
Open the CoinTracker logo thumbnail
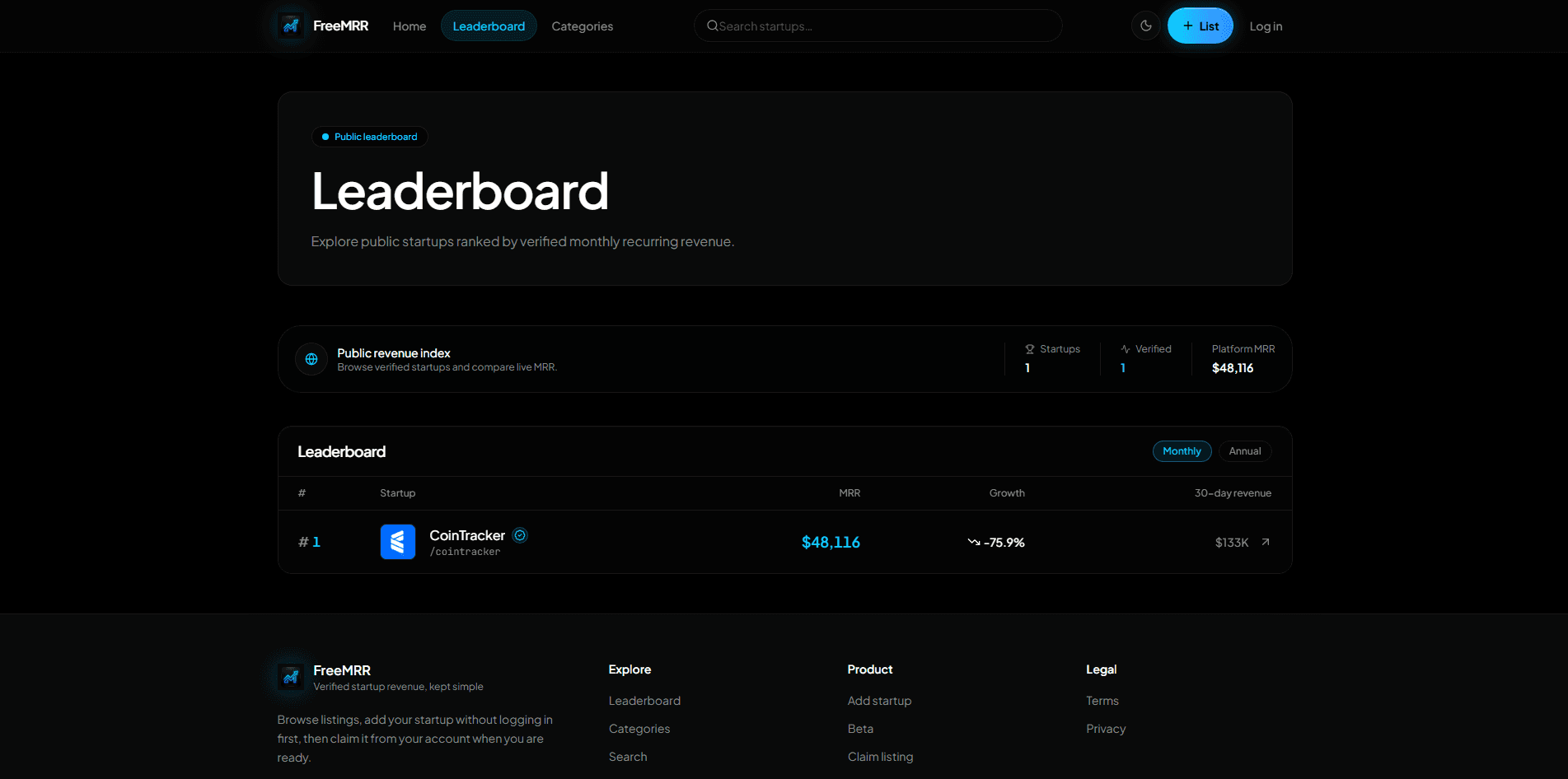[398, 542]
